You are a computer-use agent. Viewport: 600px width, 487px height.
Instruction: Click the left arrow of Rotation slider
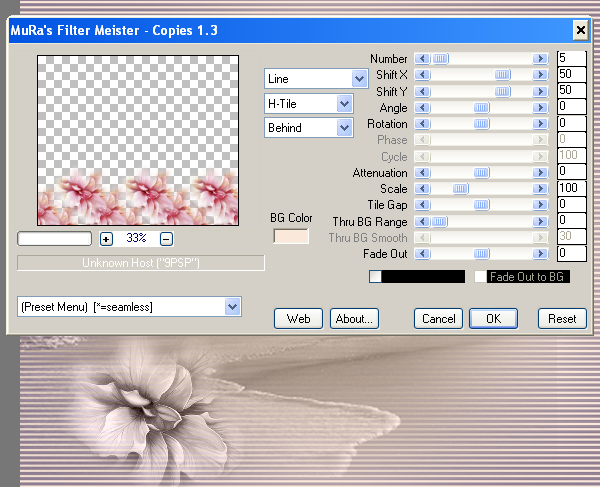(x=422, y=124)
